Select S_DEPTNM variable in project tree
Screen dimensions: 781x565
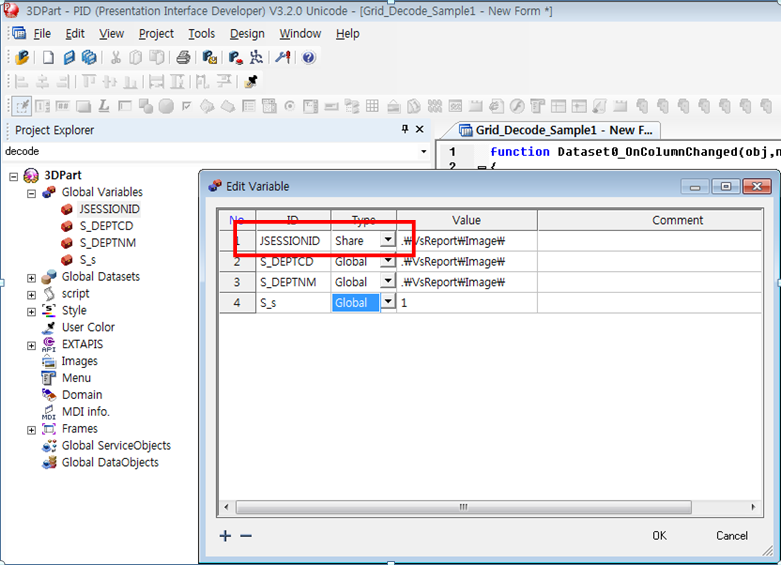coord(107,243)
